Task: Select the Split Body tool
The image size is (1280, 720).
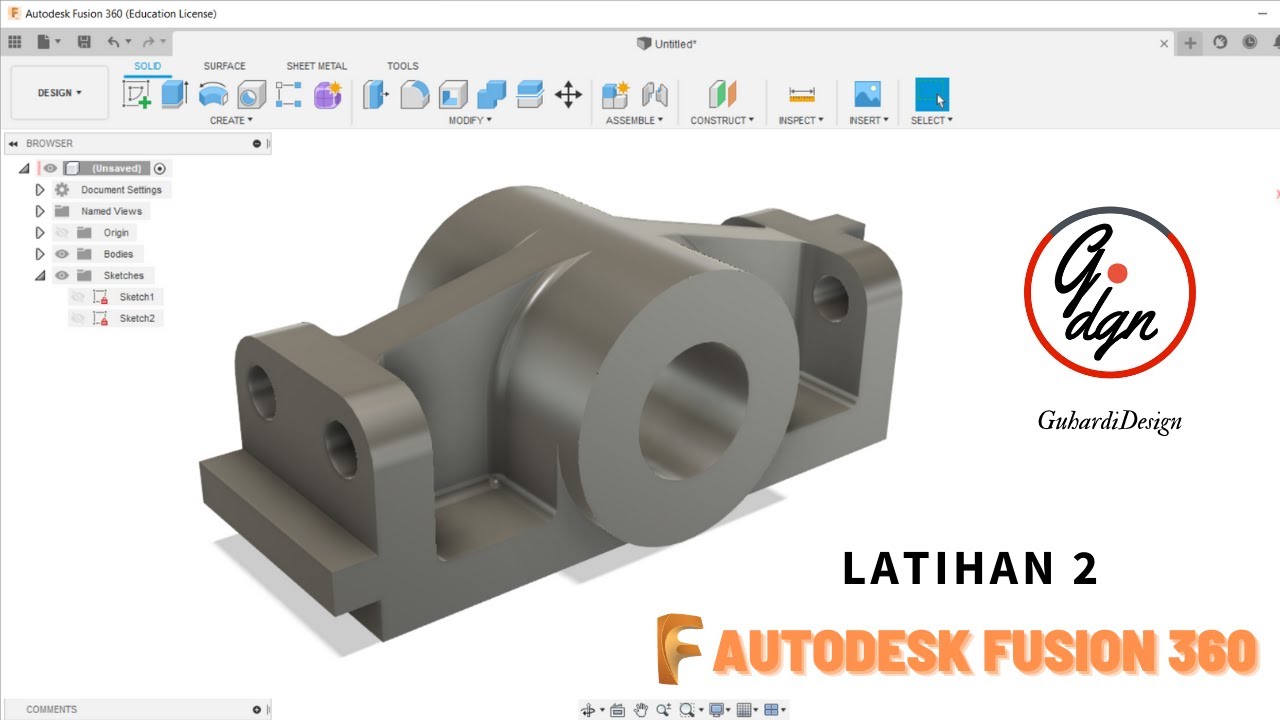Action: pos(530,95)
